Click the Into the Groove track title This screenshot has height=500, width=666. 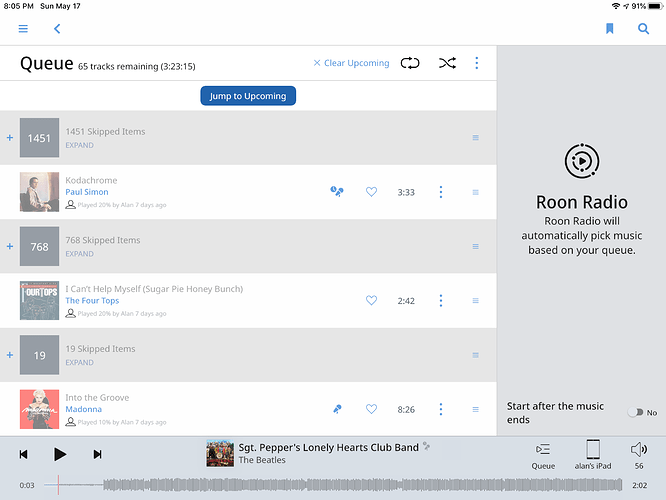coord(97,398)
